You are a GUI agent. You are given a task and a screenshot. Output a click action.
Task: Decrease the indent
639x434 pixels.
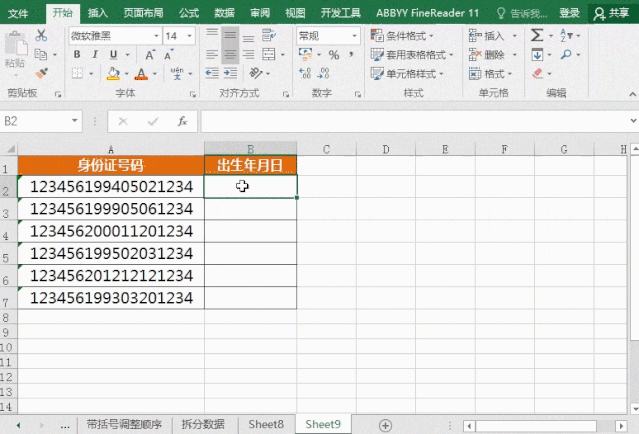click(x=212, y=73)
